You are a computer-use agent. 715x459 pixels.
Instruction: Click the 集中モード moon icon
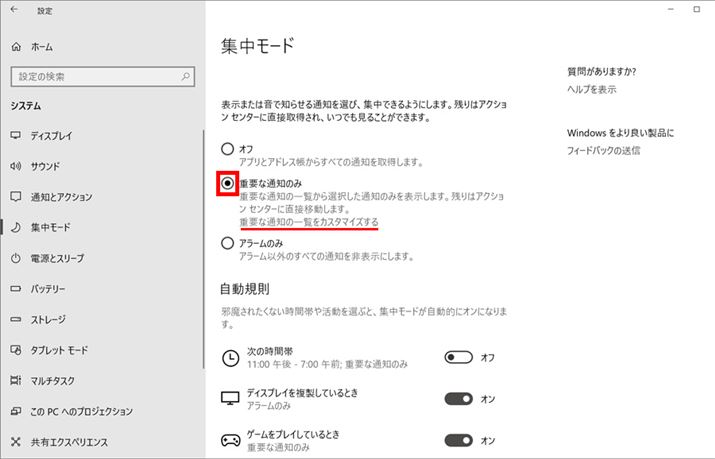(16, 227)
